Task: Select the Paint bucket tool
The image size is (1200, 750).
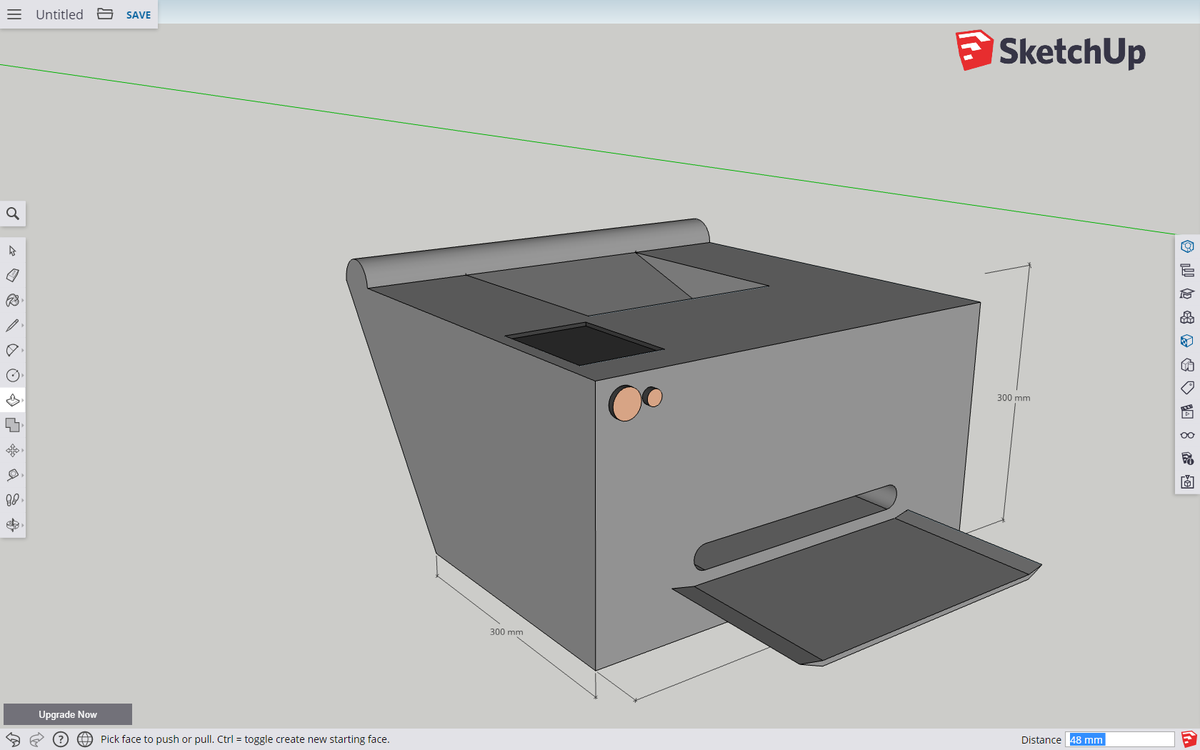Action: click(13, 300)
